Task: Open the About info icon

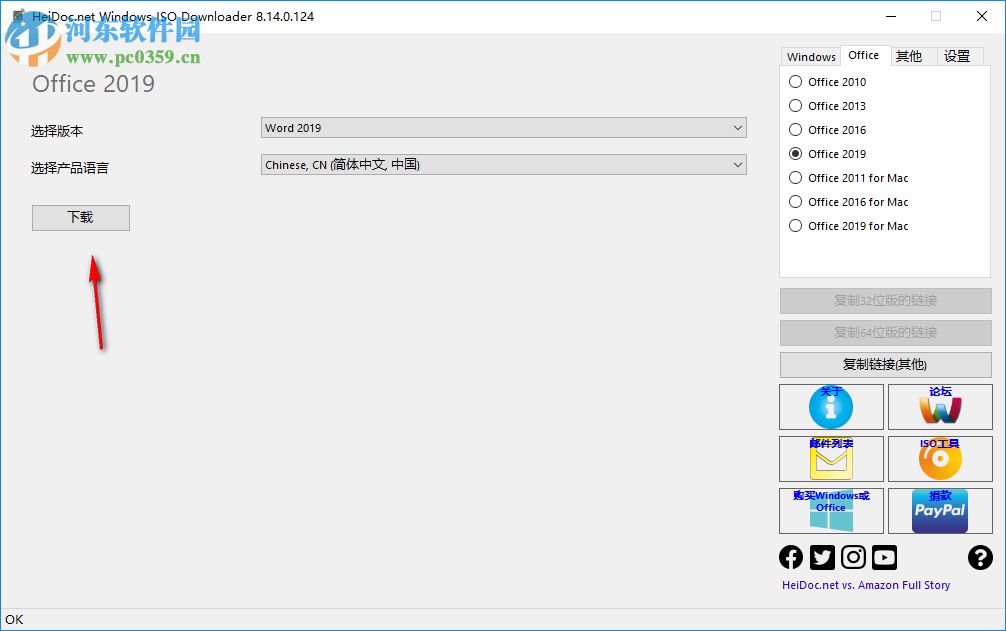Action: pyautogui.click(x=830, y=407)
